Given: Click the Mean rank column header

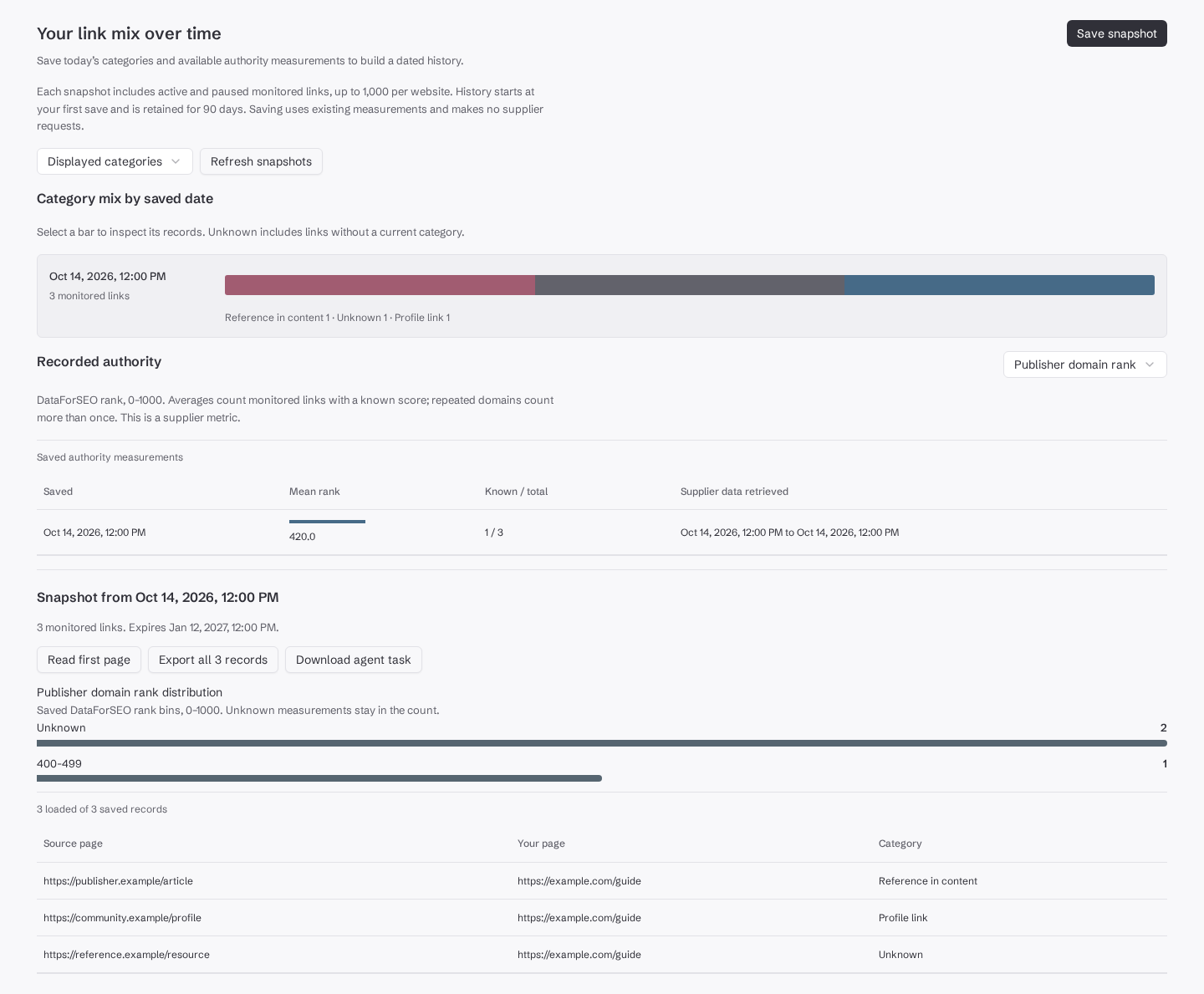Looking at the screenshot, I should click(x=314, y=492).
